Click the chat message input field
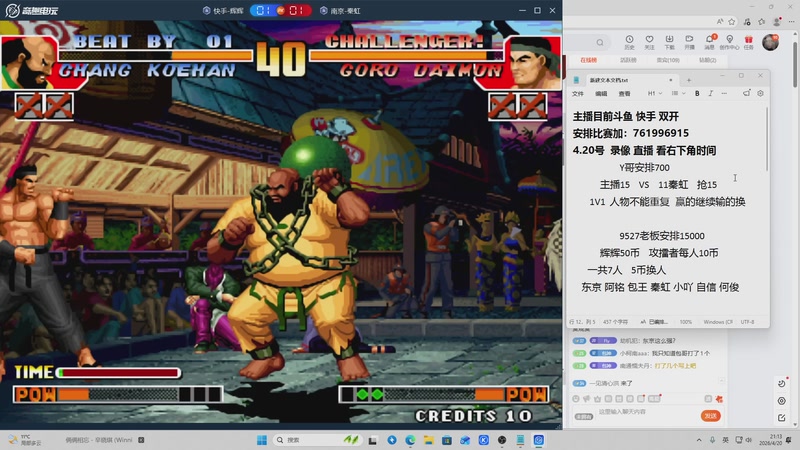The height and width of the screenshot is (450, 800). (x=645, y=412)
